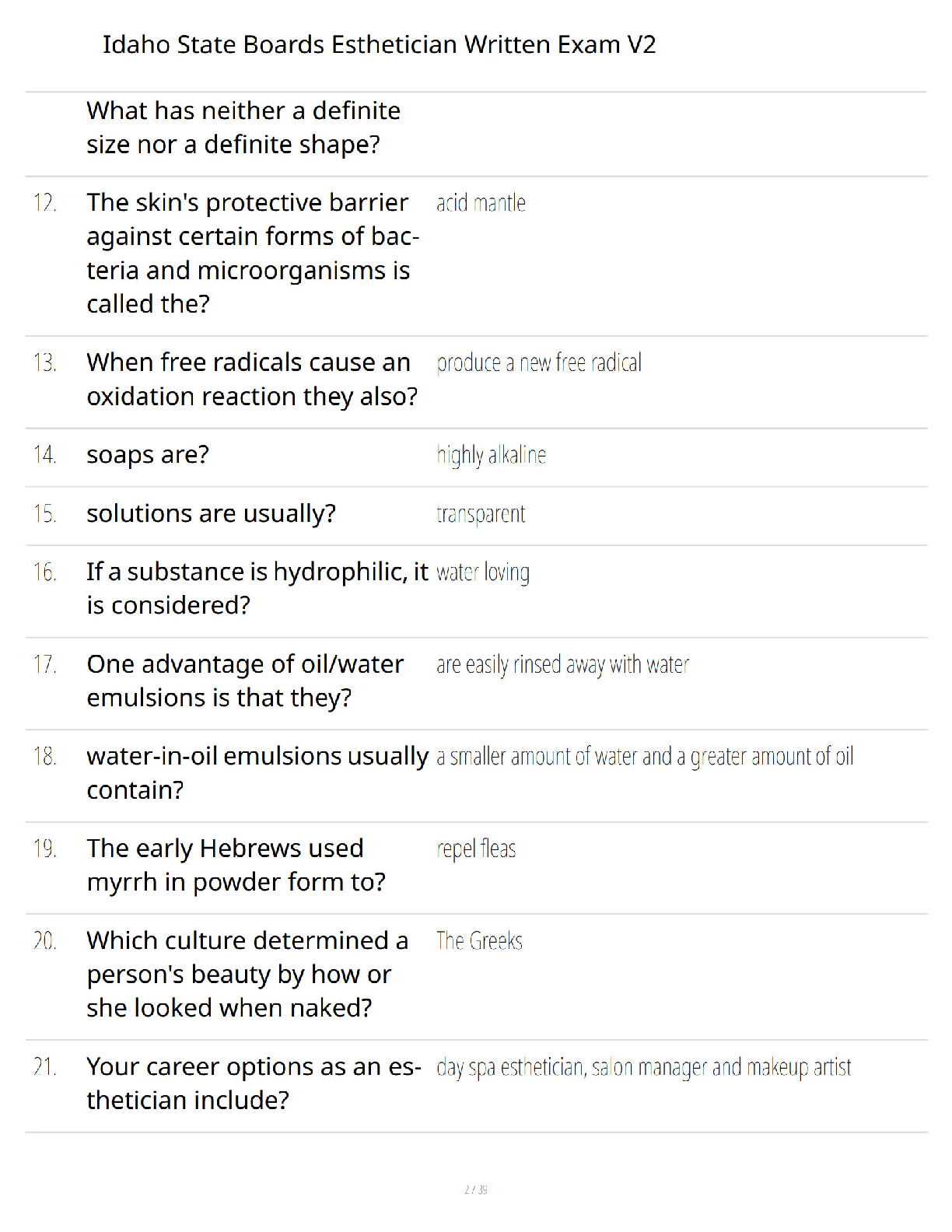
Task: Click the page number indicator at bottom
Action: click(x=476, y=1189)
